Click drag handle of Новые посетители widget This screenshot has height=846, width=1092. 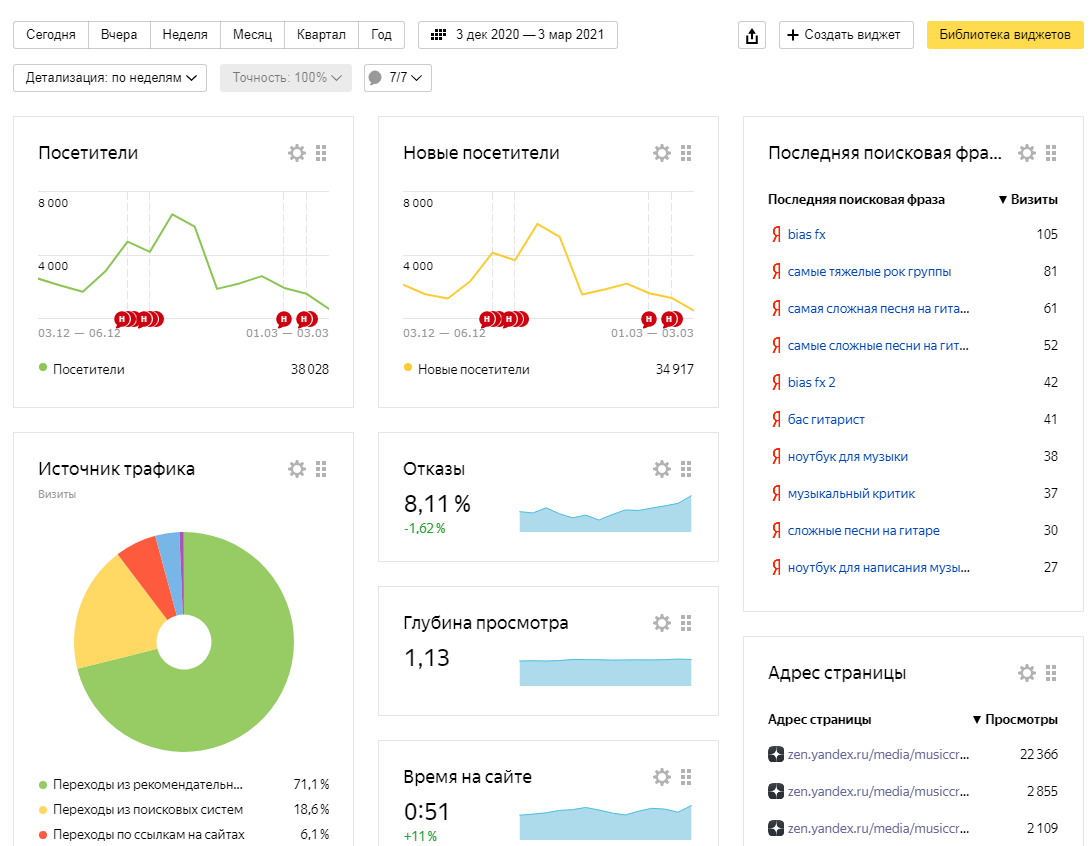tap(686, 153)
